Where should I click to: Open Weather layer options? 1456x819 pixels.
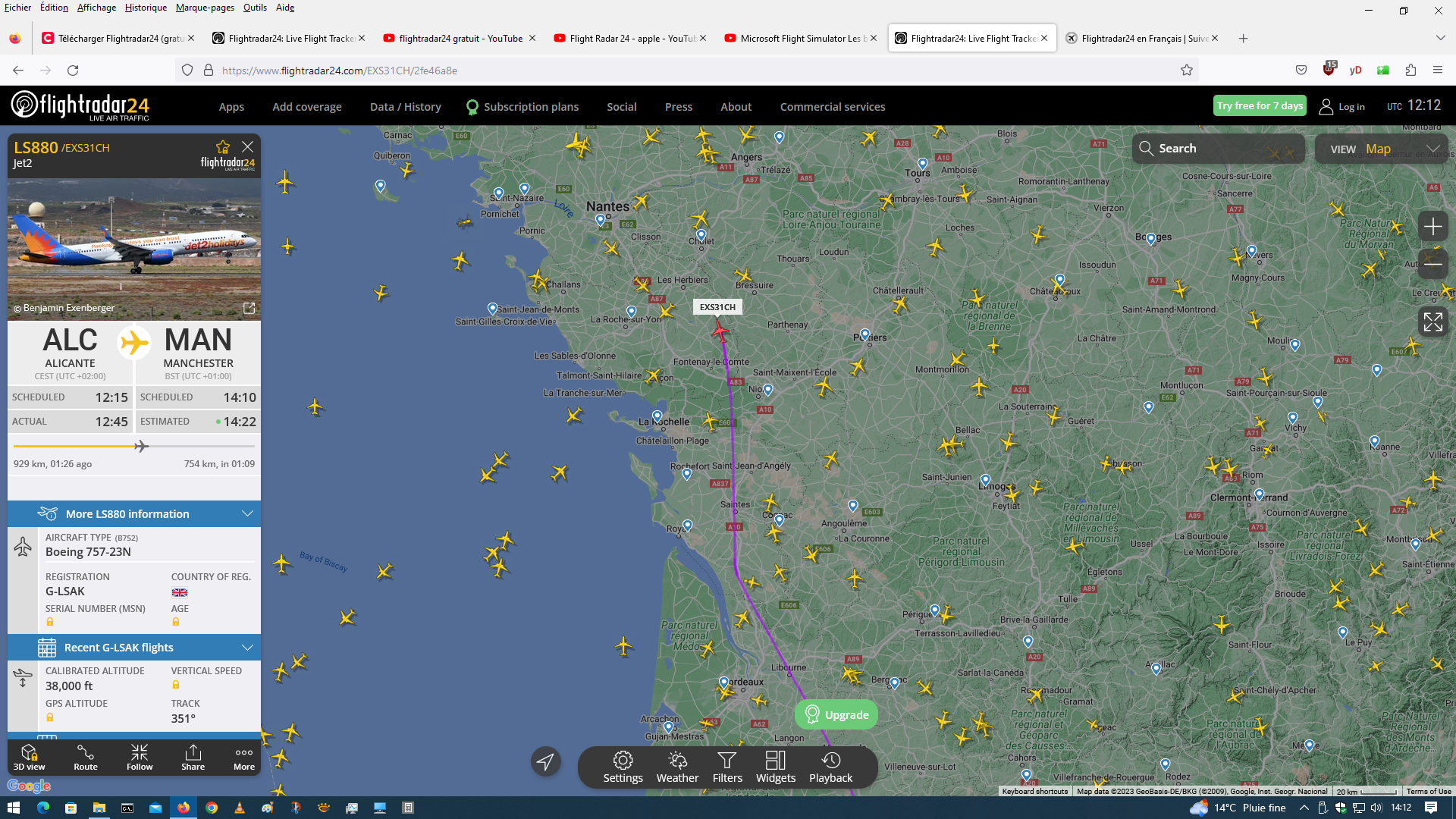(x=677, y=767)
